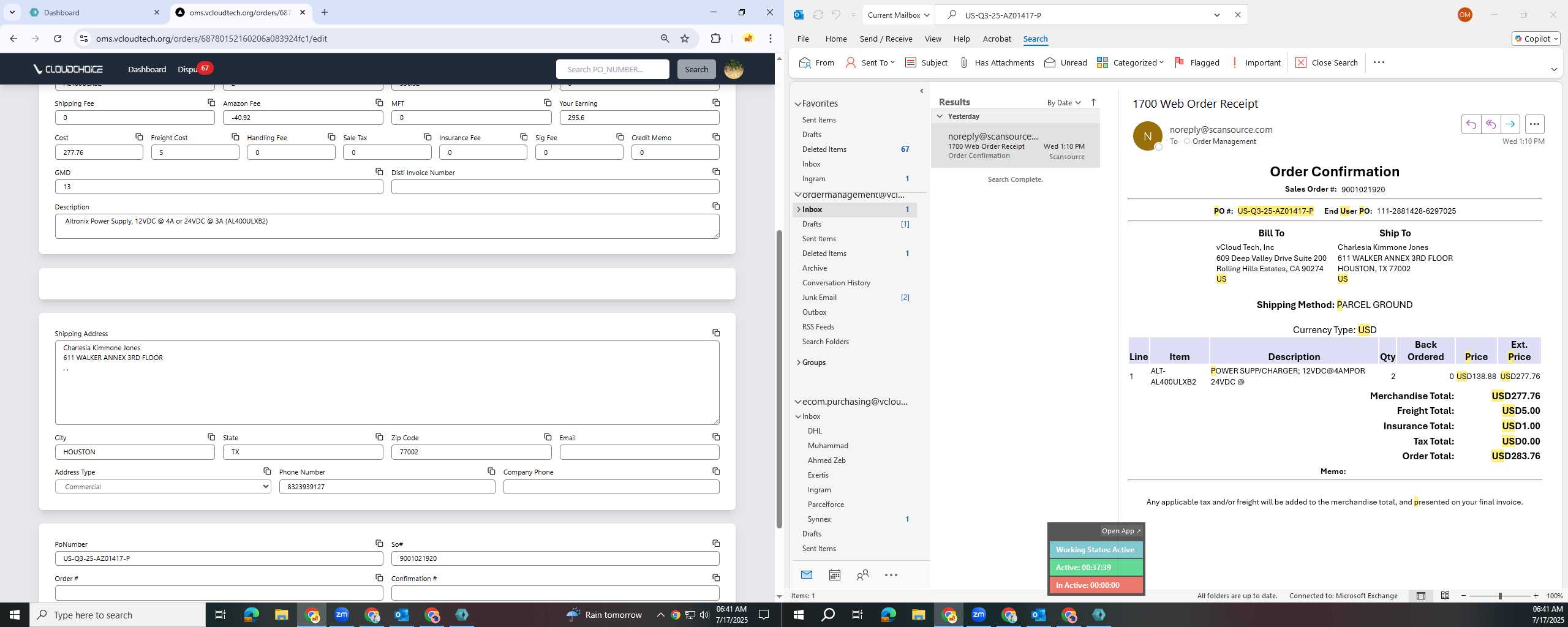1568x627 pixels.
Task: Filter search by Subject
Action: [926, 62]
